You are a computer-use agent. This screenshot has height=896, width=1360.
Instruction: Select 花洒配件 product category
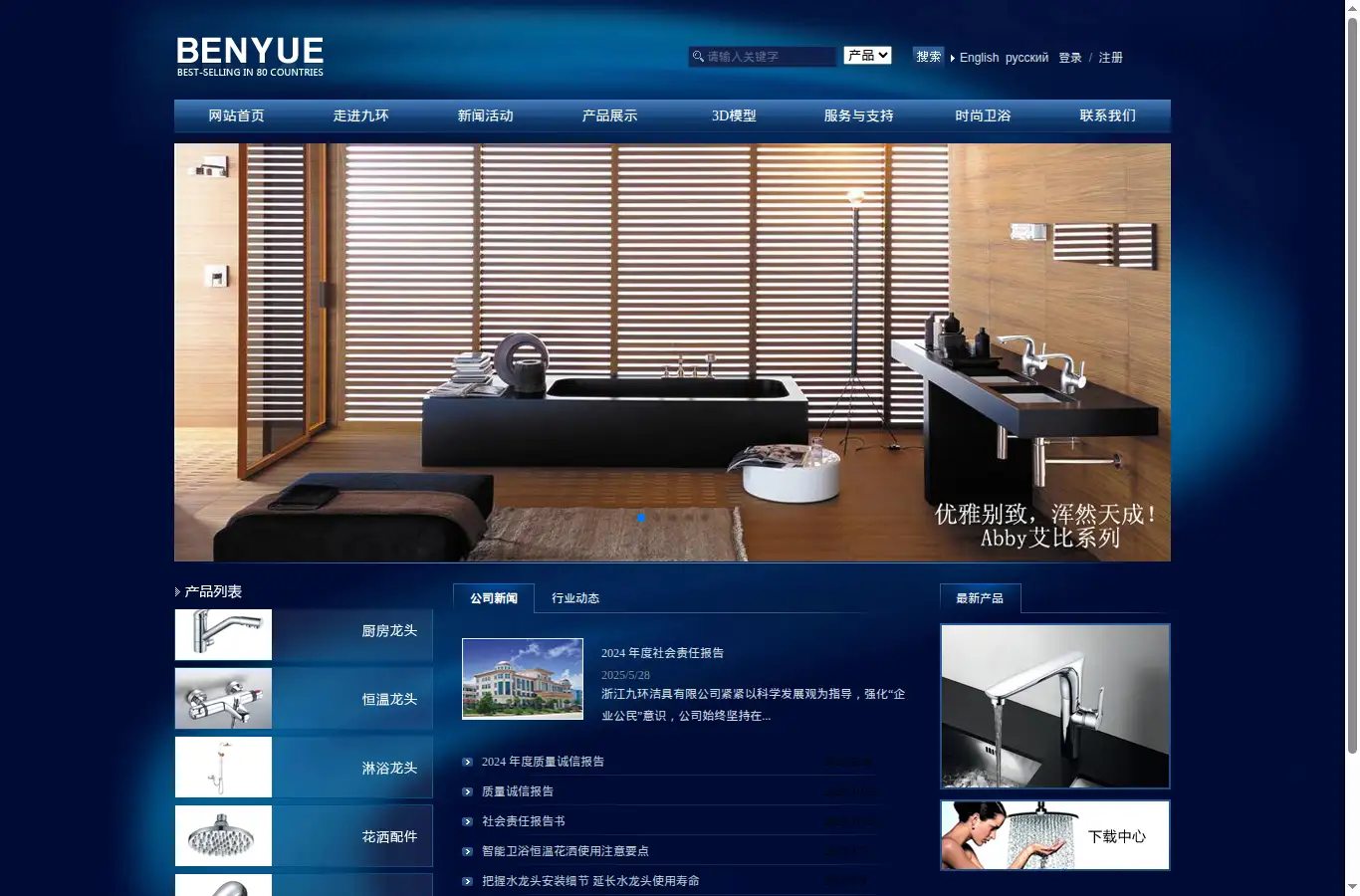pos(389,837)
